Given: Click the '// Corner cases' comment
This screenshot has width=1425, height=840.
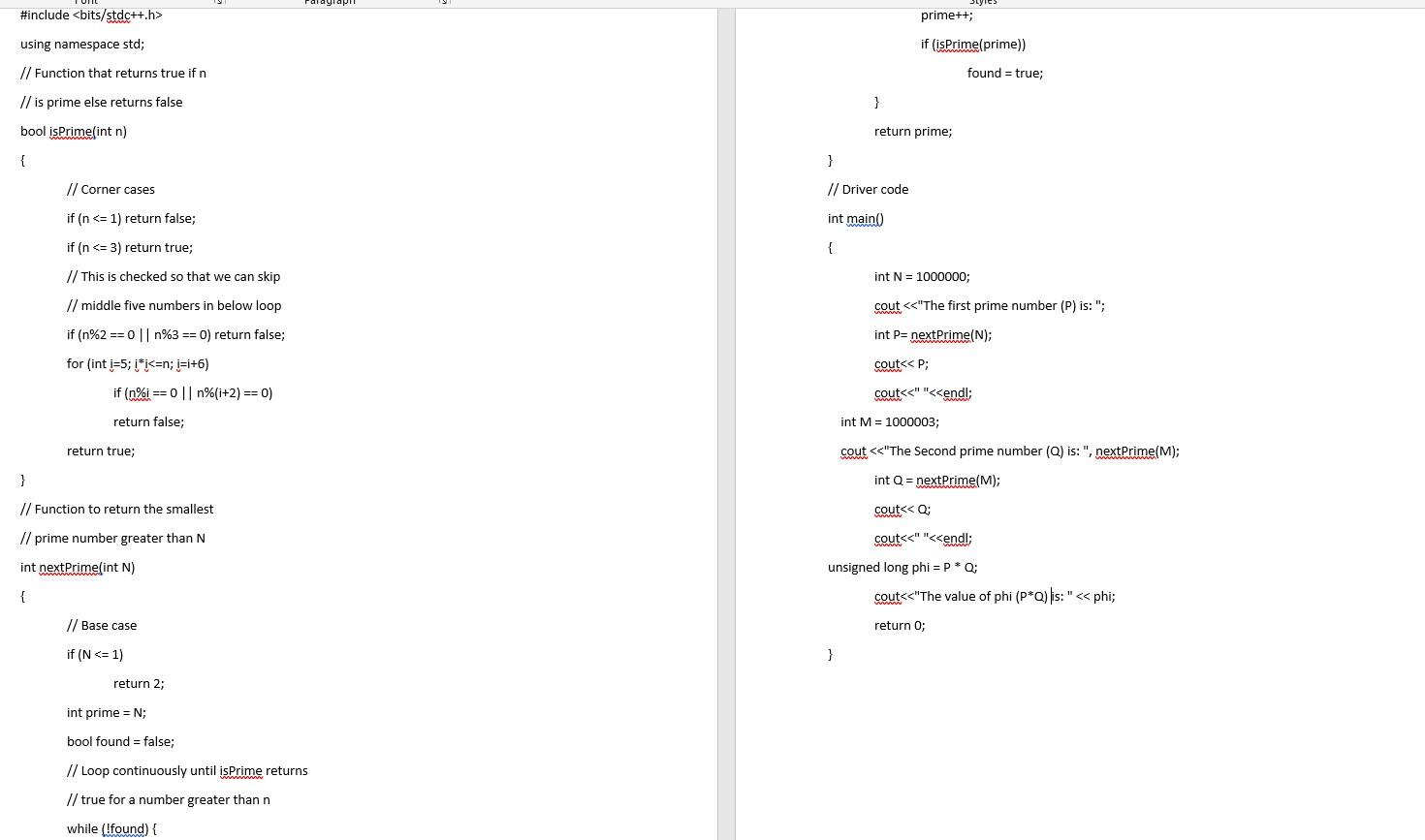Looking at the screenshot, I should pos(111,189).
